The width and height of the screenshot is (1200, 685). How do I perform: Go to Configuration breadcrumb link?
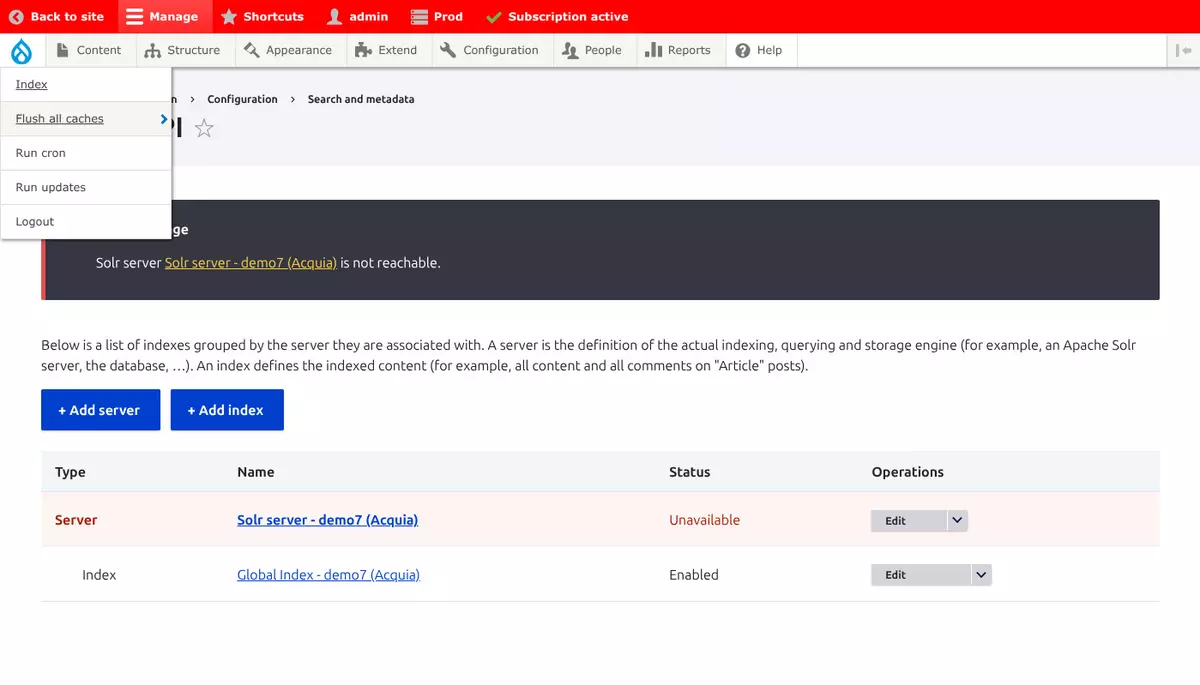point(242,99)
